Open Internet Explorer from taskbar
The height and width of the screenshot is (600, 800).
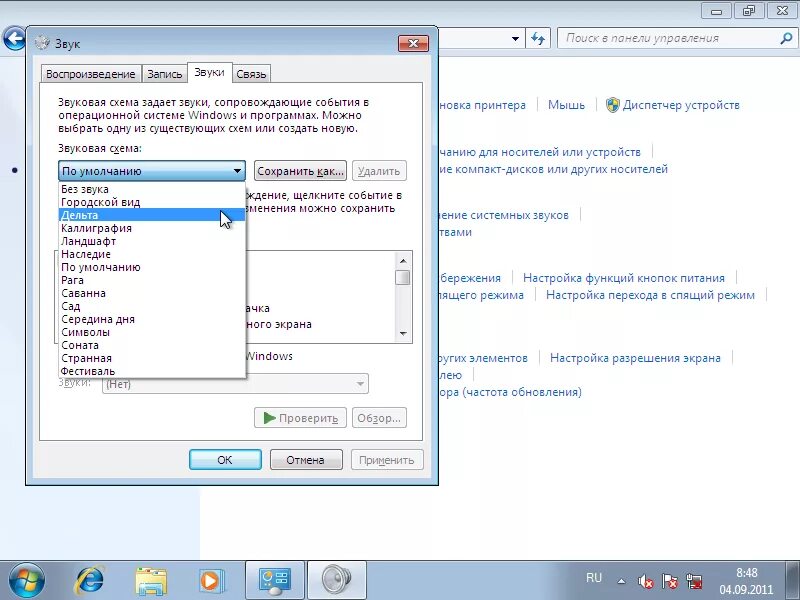89,581
